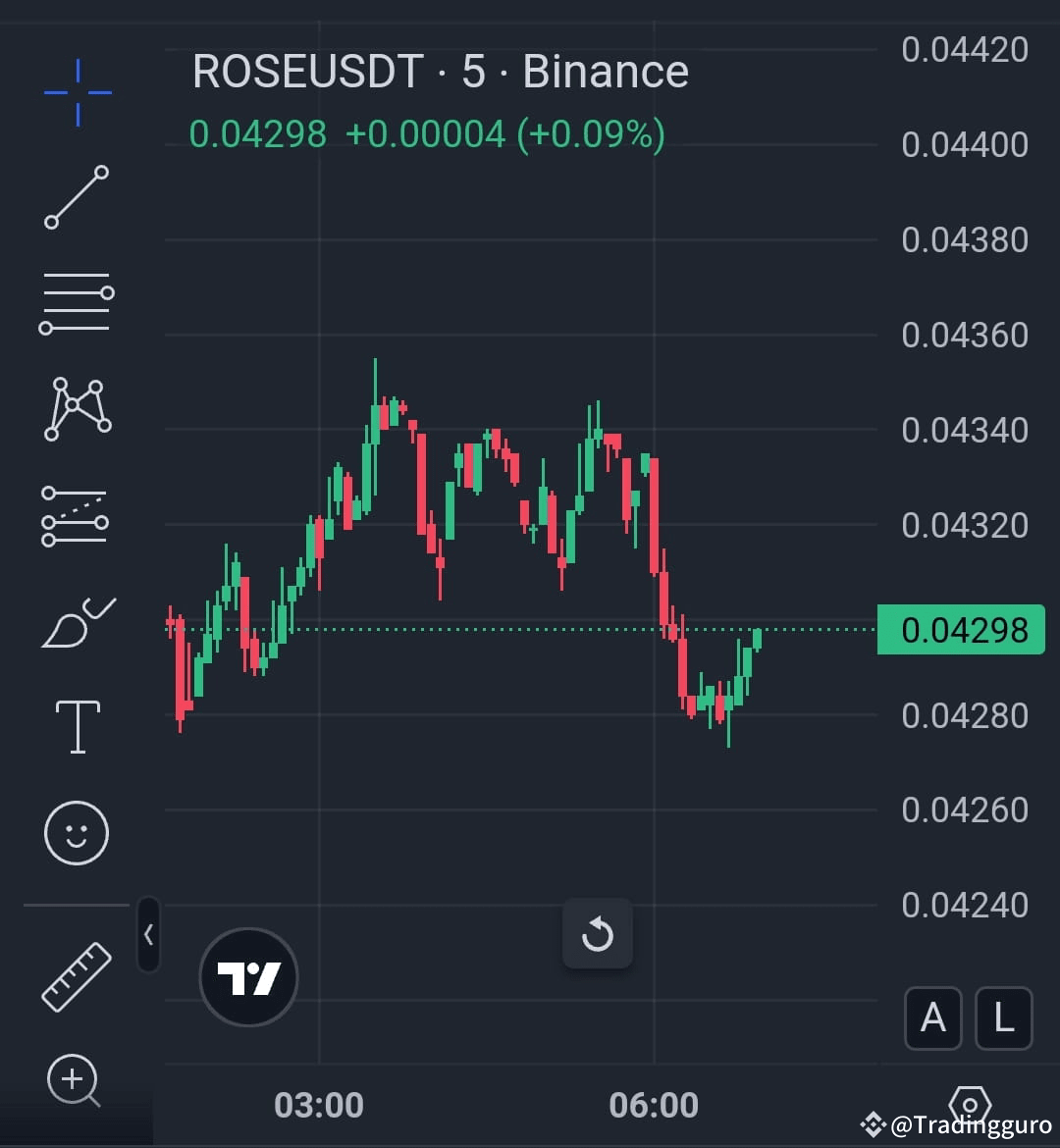Open the emoji sticker tool
The width and height of the screenshot is (1060, 1148).
[77, 831]
